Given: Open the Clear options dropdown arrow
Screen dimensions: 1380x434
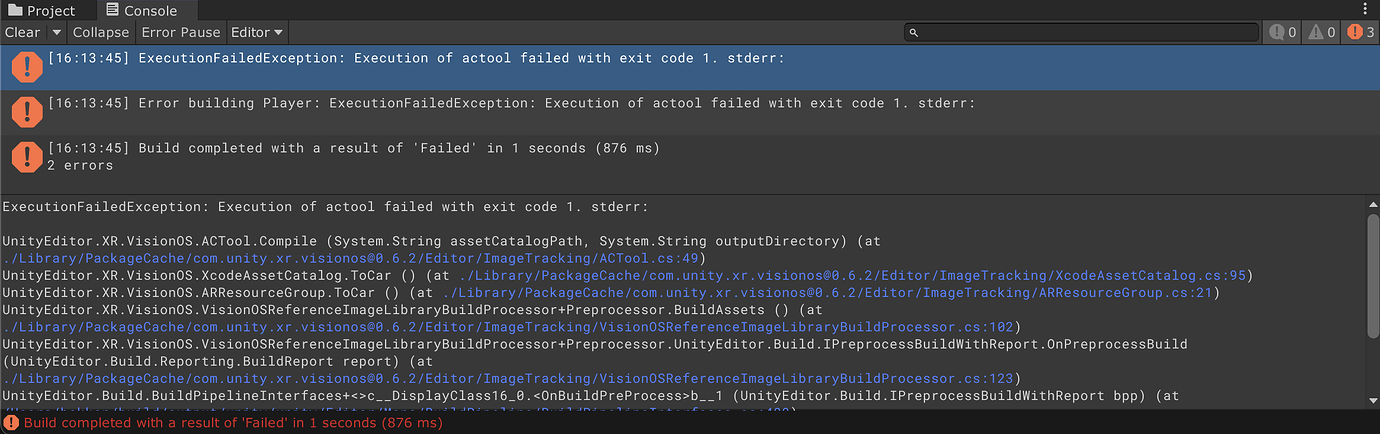Looking at the screenshot, I should (57, 32).
